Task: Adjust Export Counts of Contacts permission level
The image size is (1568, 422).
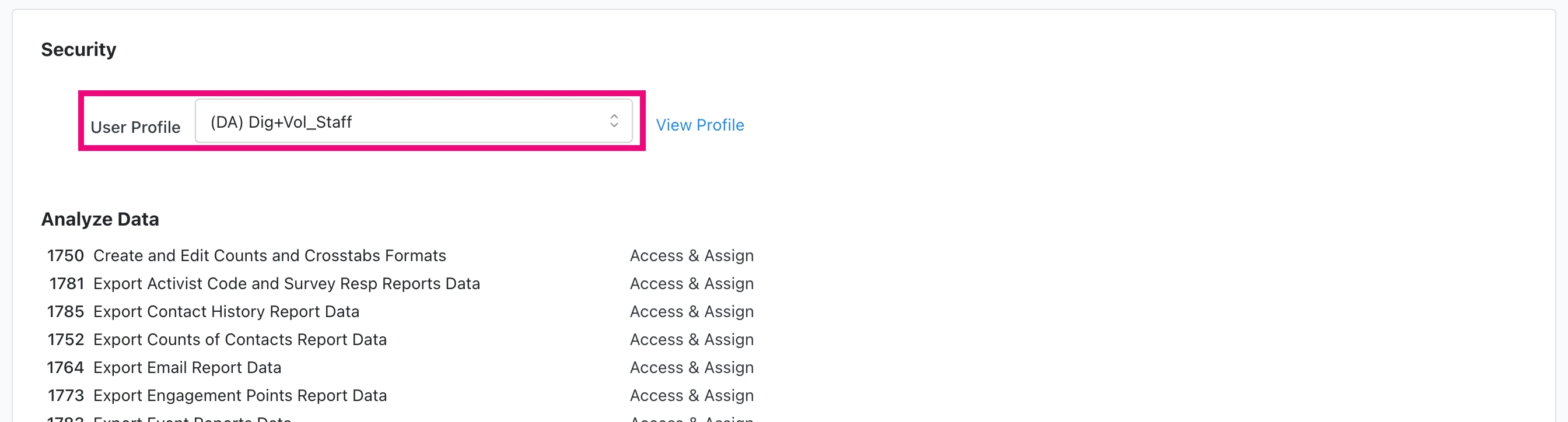Action: 691,339
